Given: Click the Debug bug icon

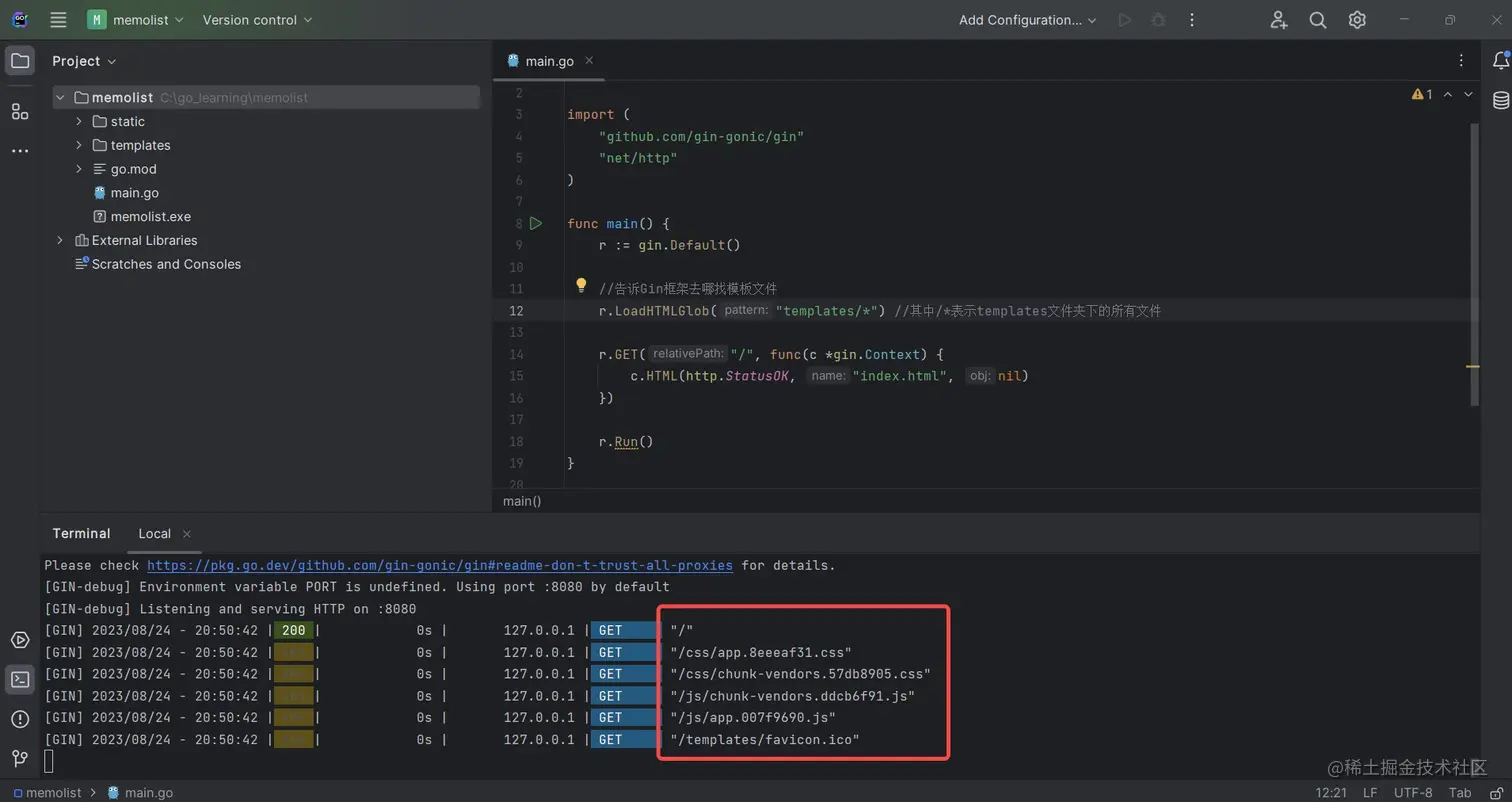Looking at the screenshot, I should coord(1158,20).
